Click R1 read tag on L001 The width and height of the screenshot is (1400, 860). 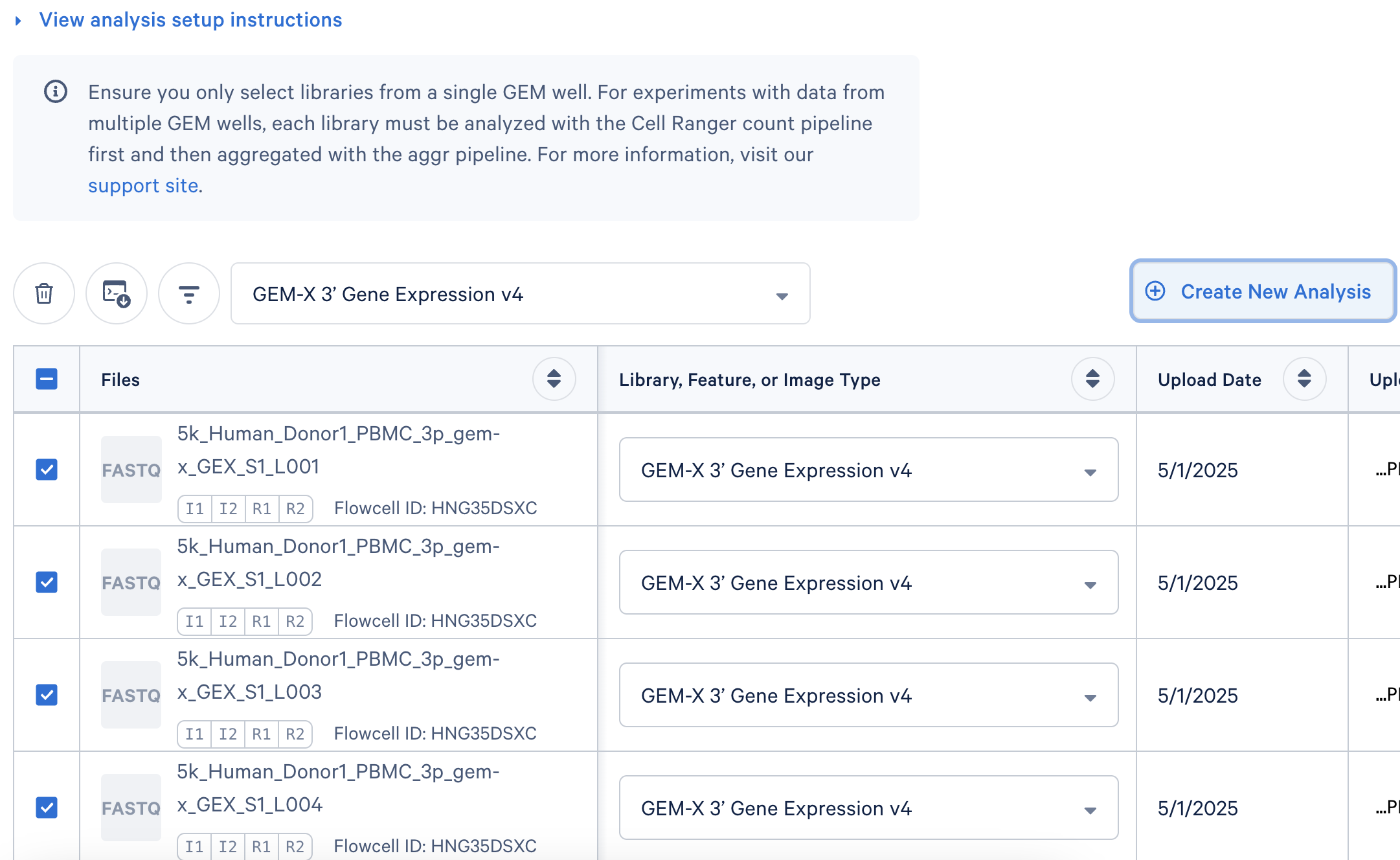262,508
